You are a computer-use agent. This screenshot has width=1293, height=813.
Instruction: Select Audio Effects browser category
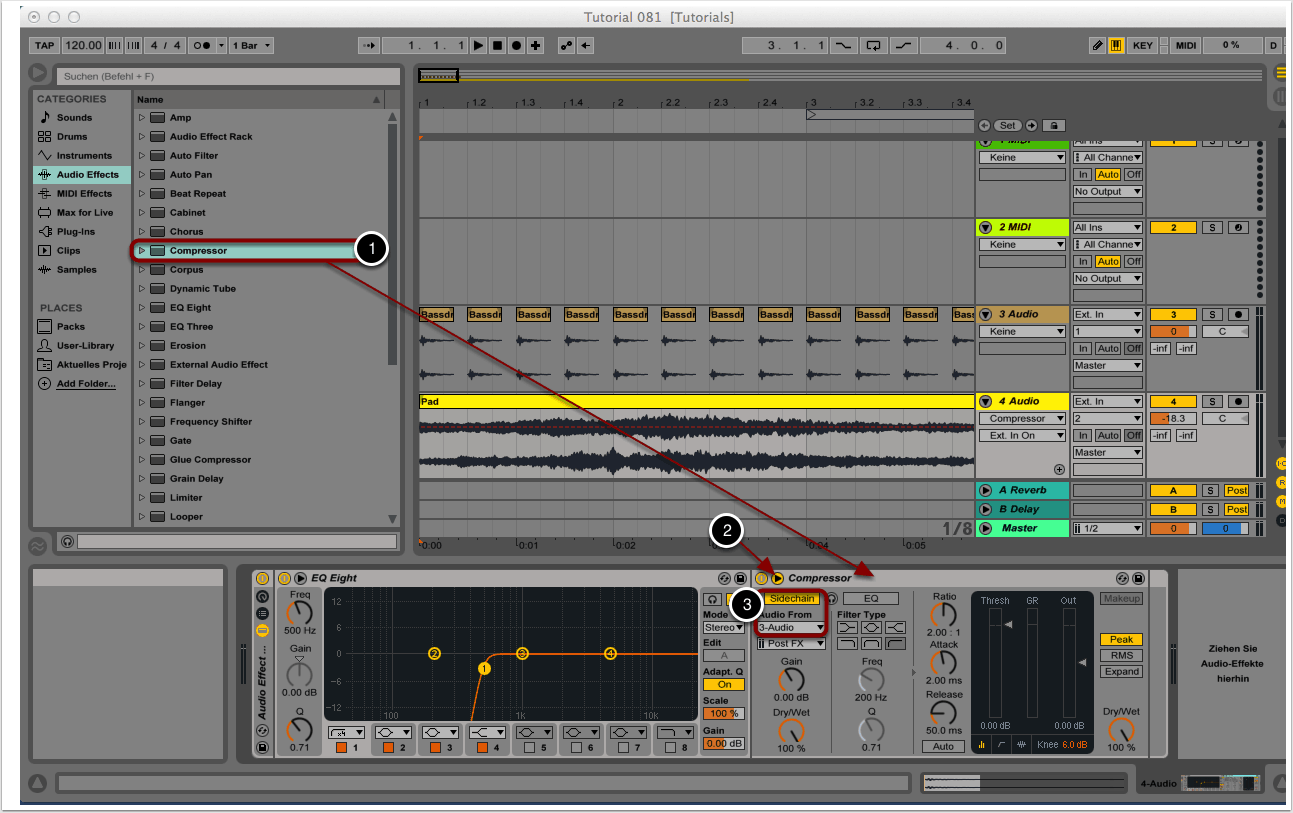click(87, 175)
